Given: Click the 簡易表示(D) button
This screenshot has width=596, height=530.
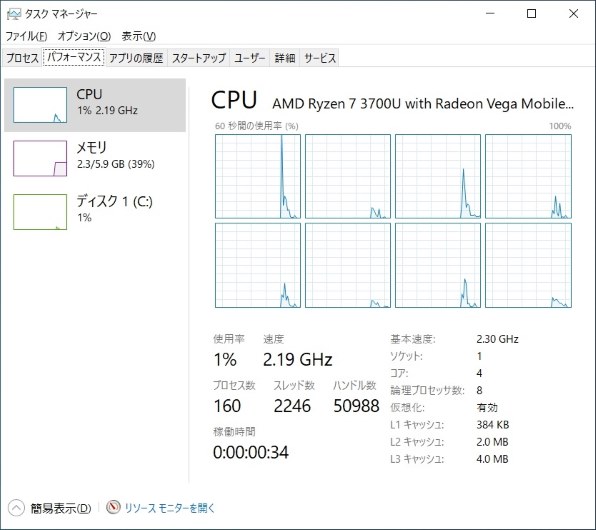Looking at the screenshot, I should [61, 508].
